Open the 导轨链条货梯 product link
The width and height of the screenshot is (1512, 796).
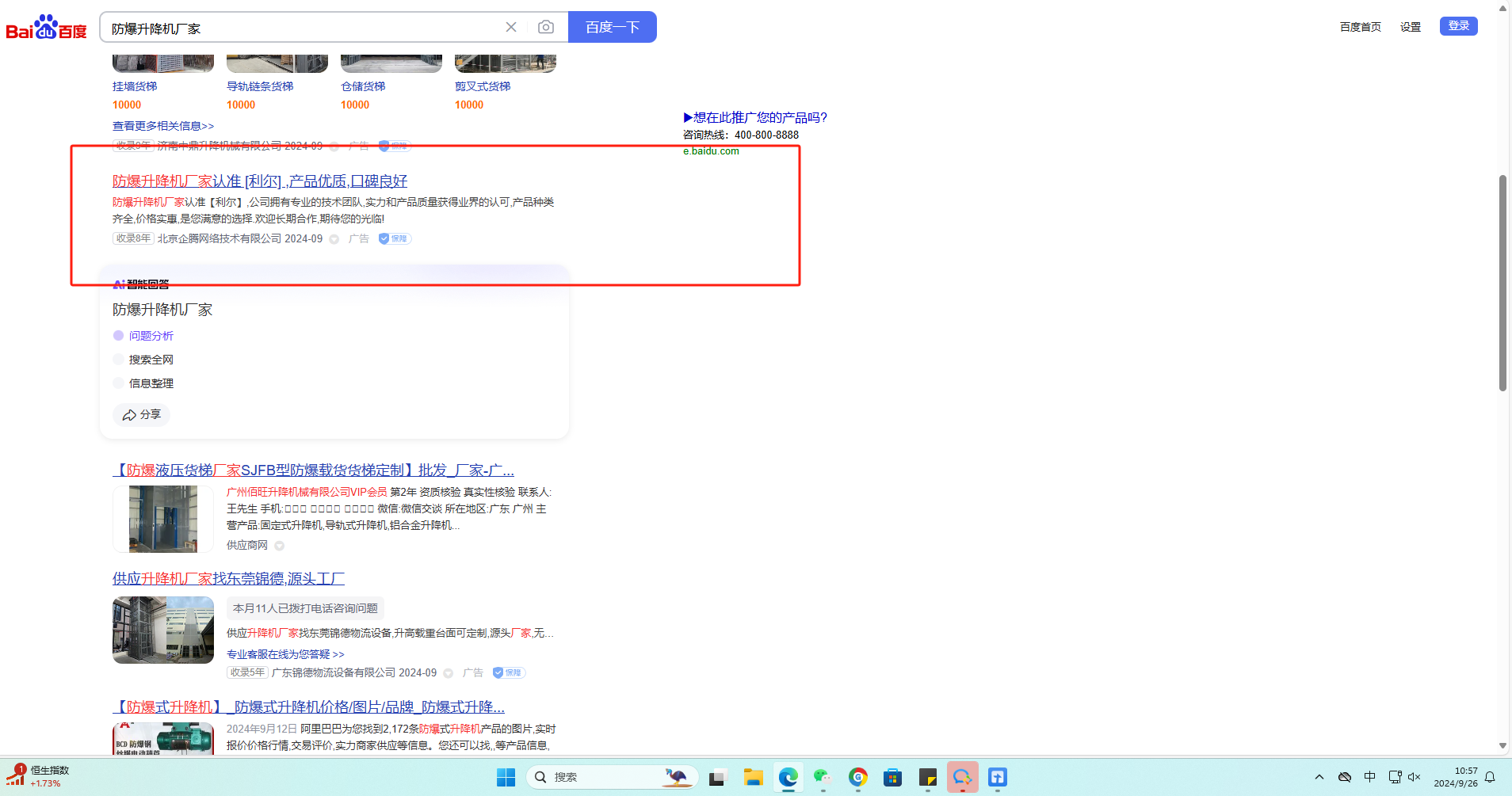(260, 86)
